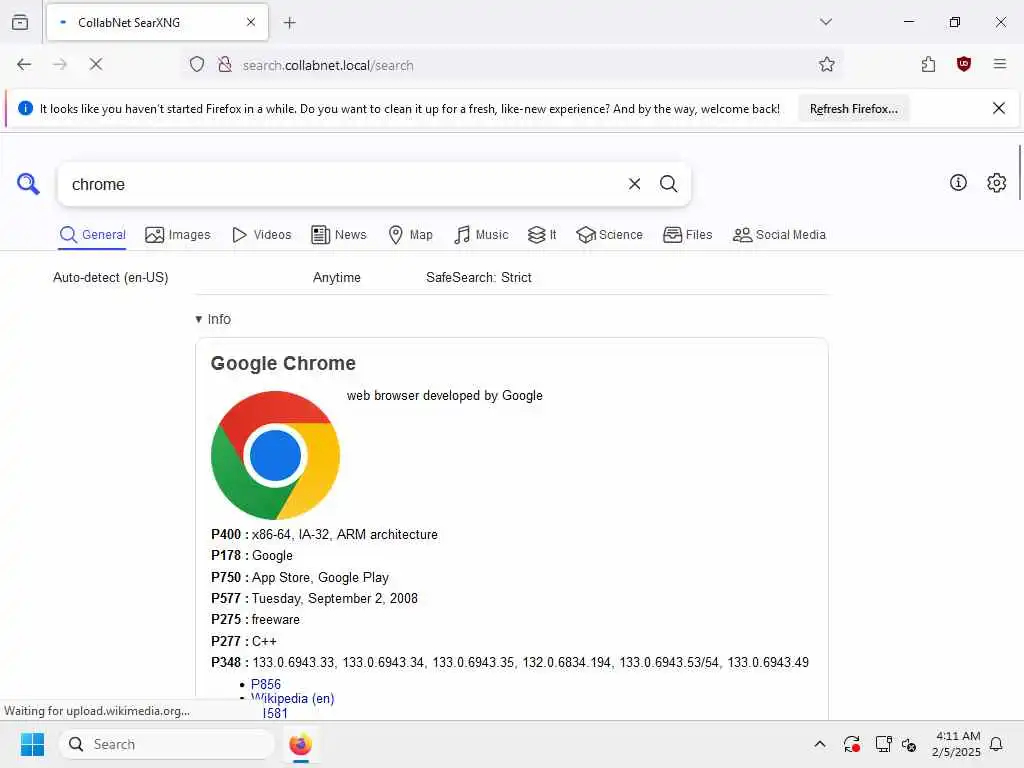The height and width of the screenshot is (768, 1024).
Task: Switch to the Files category
Action: pos(687,234)
